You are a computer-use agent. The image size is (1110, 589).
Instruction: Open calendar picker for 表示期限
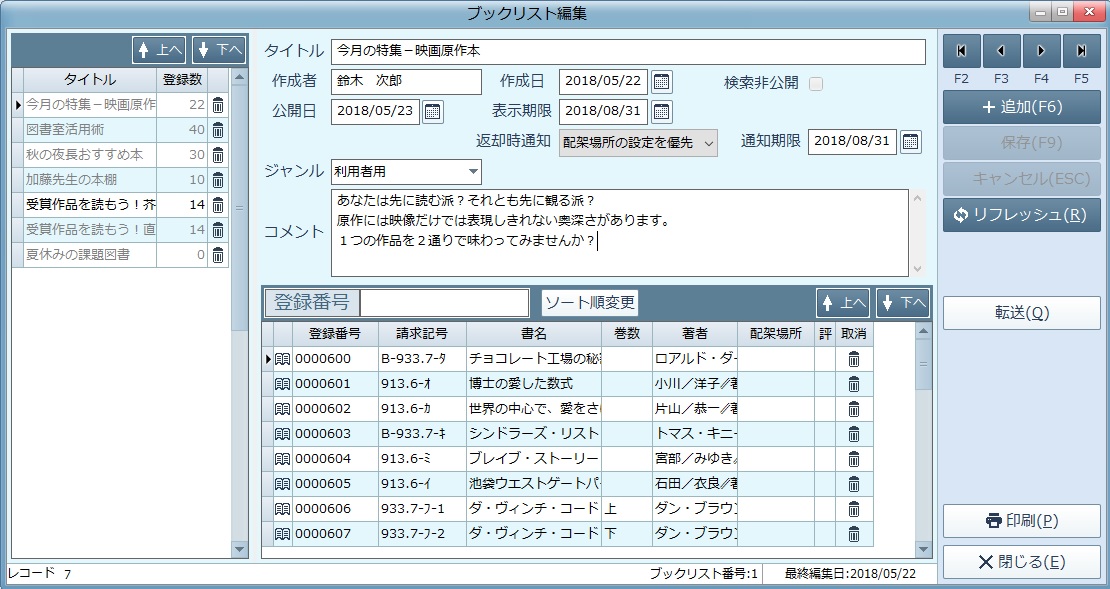point(661,112)
